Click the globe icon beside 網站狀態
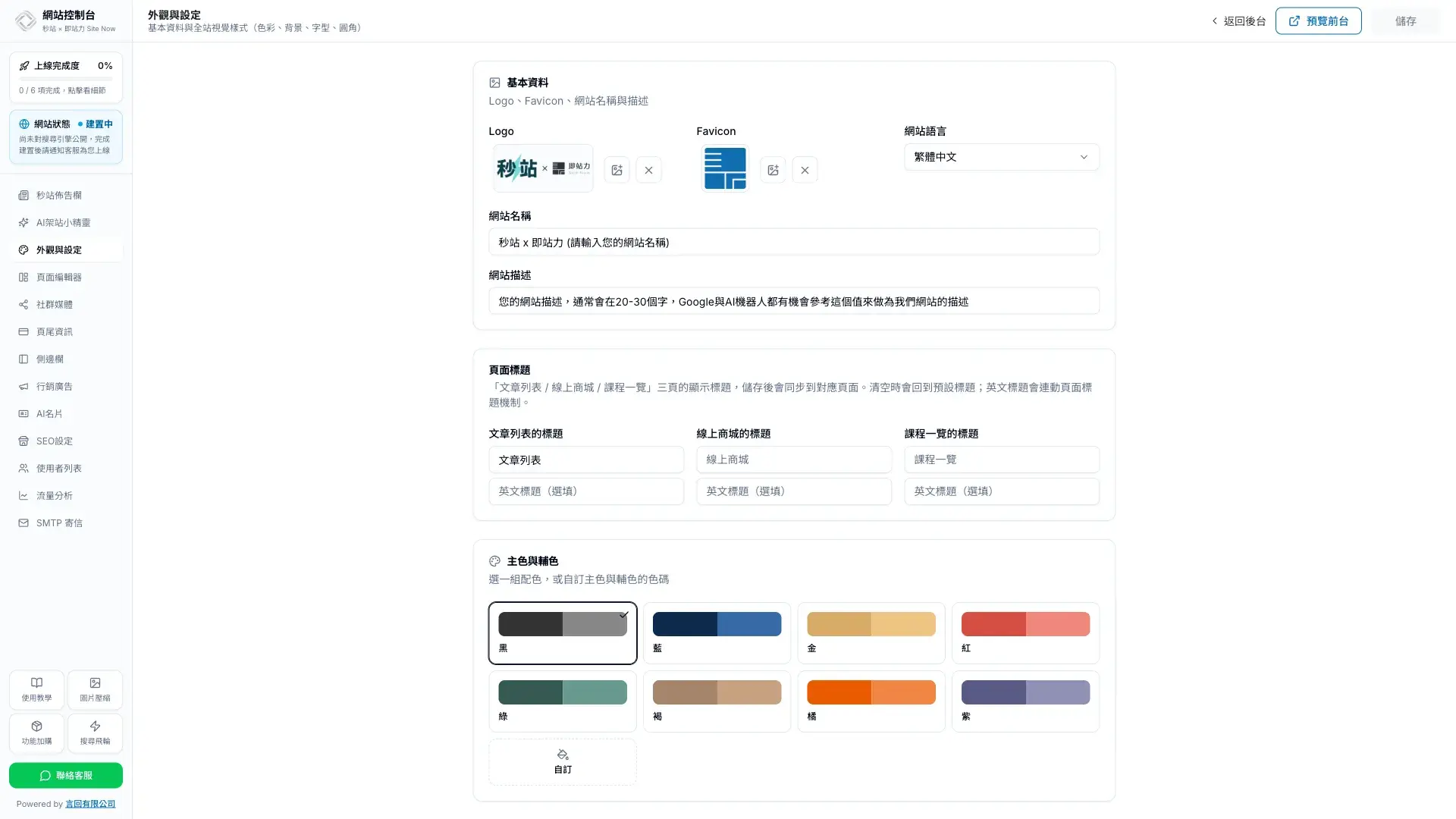The width and height of the screenshot is (1456, 819). click(x=24, y=124)
